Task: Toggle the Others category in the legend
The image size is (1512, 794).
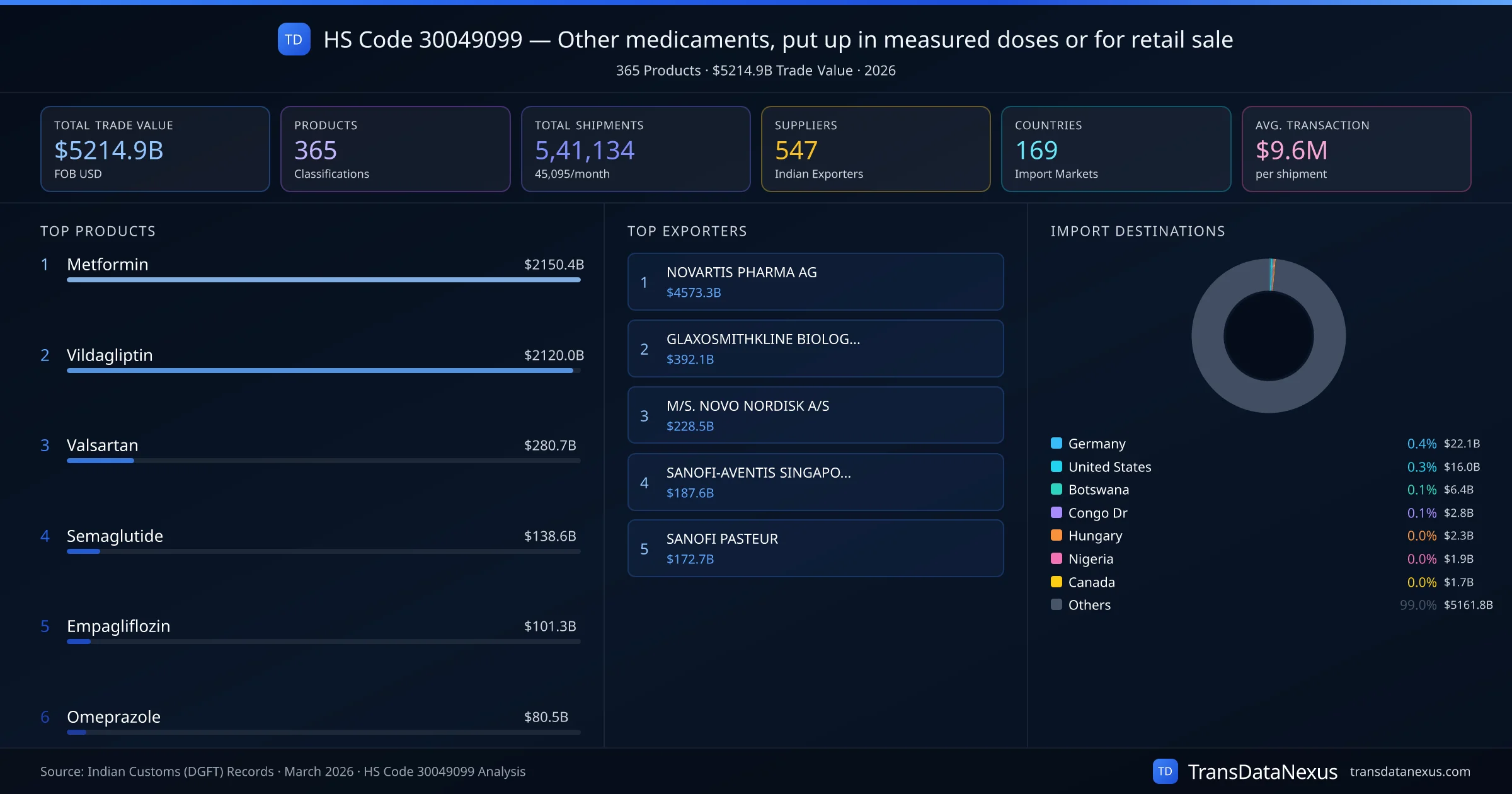Action: pyautogui.click(x=1089, y=605)
